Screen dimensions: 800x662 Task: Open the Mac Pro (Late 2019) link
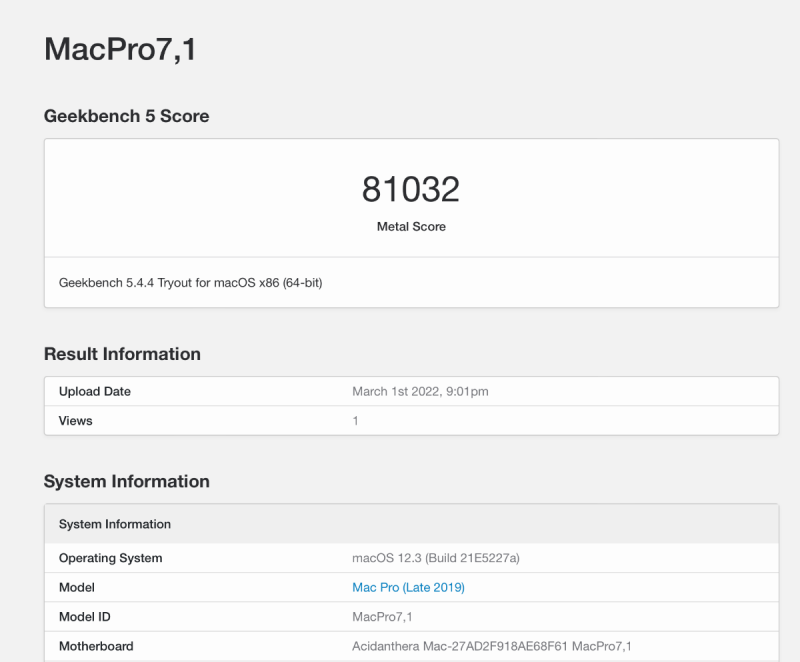pos(408,588)
